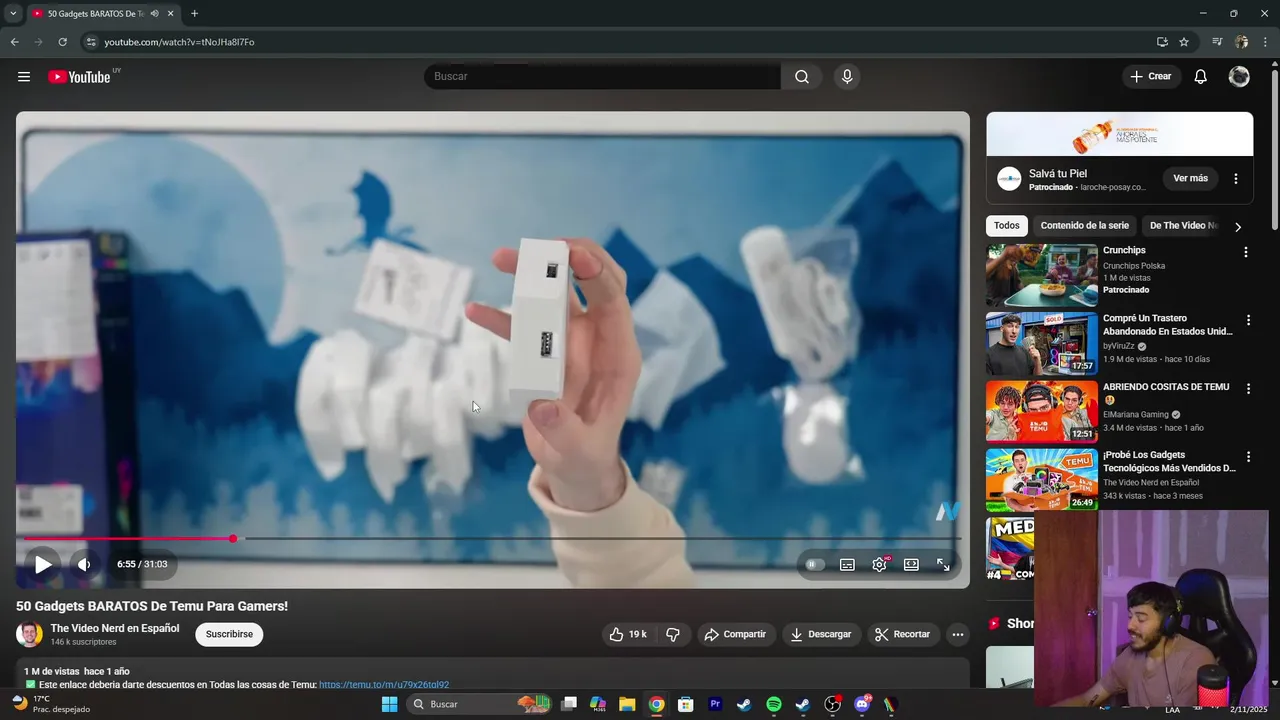Open the YouTube hamburger guide menu

point(24,77)
